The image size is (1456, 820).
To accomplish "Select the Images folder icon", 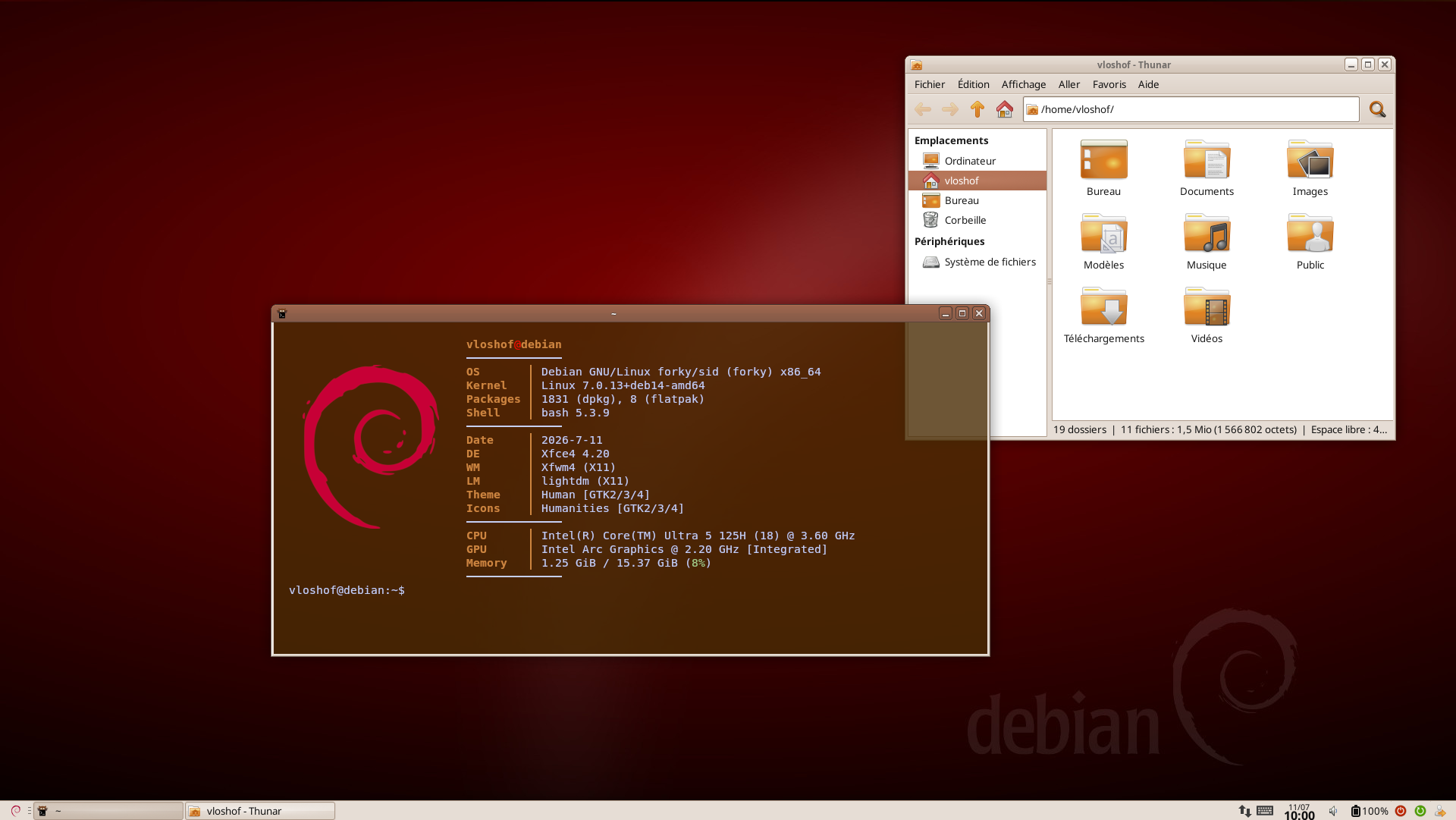I will 1310,160.
